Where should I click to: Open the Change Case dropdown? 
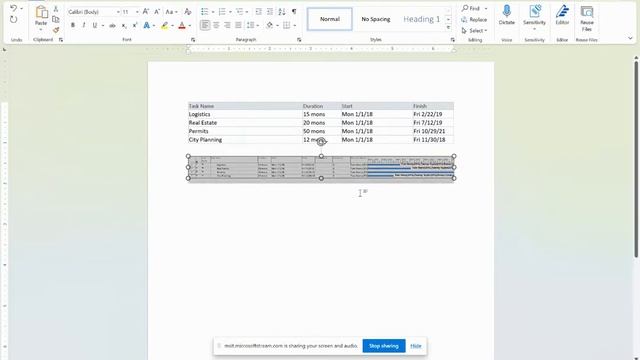pyautogui.click(x=171, y=12)
